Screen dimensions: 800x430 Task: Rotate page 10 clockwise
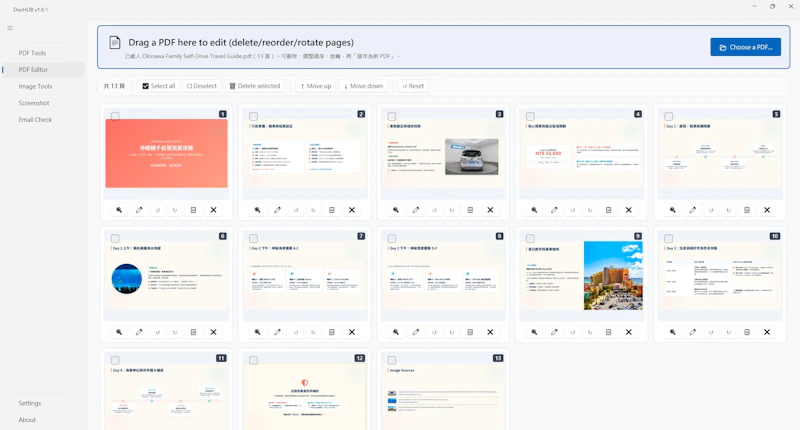[729, 332]
